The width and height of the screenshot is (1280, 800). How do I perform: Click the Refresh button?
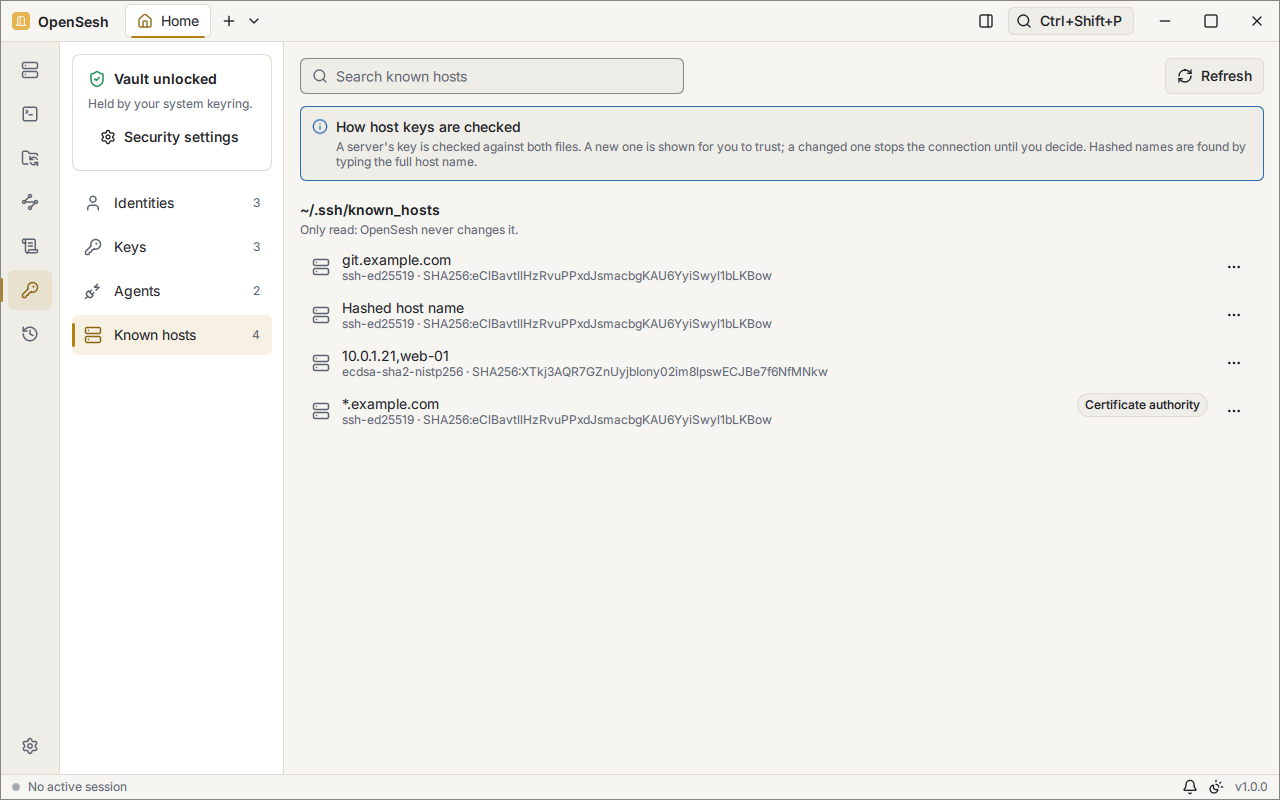pos(1214,76)
